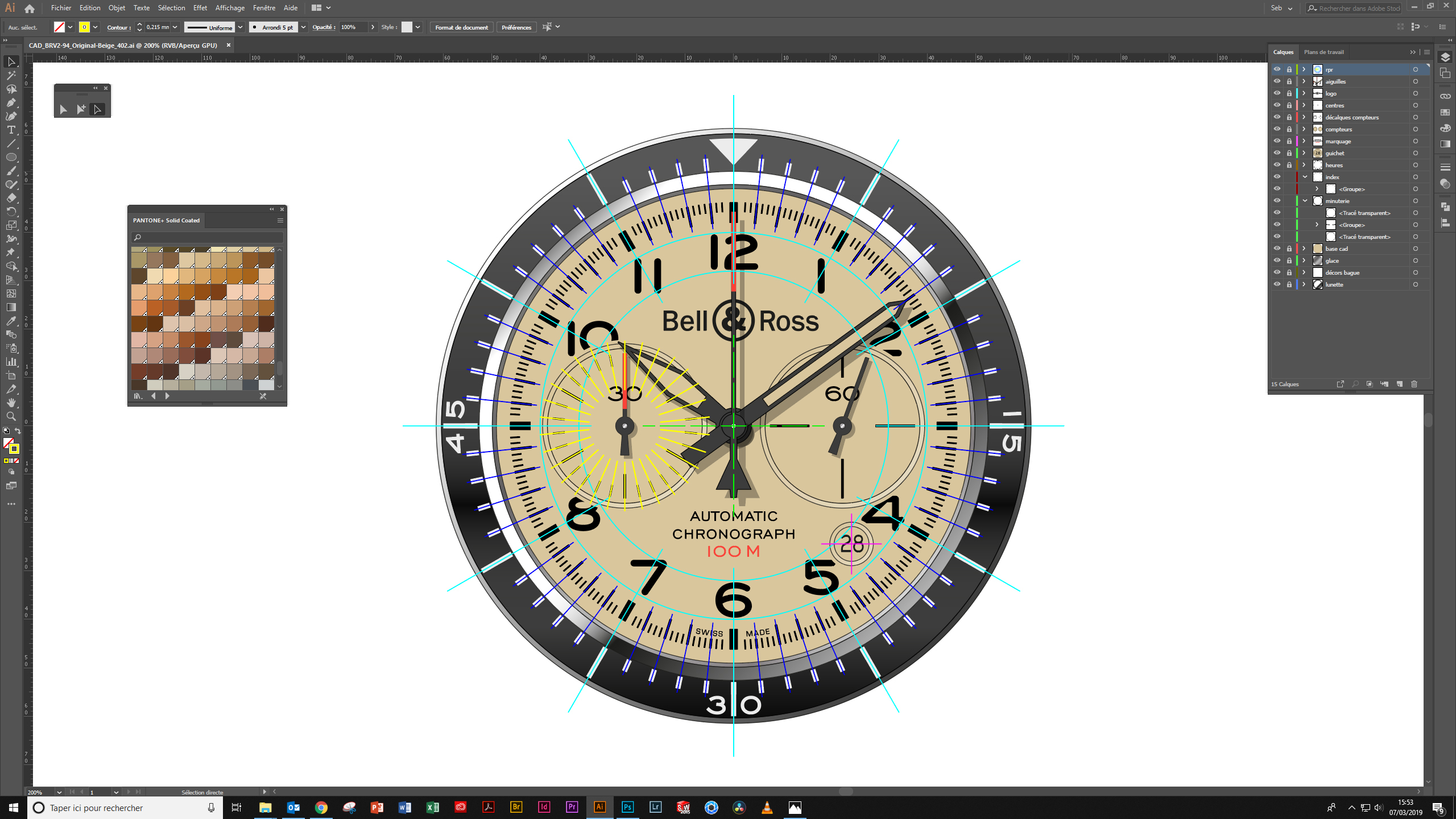Open the Opacité dropdown arrow
This screenshot has height=819, width=1456.
[373, 27]
